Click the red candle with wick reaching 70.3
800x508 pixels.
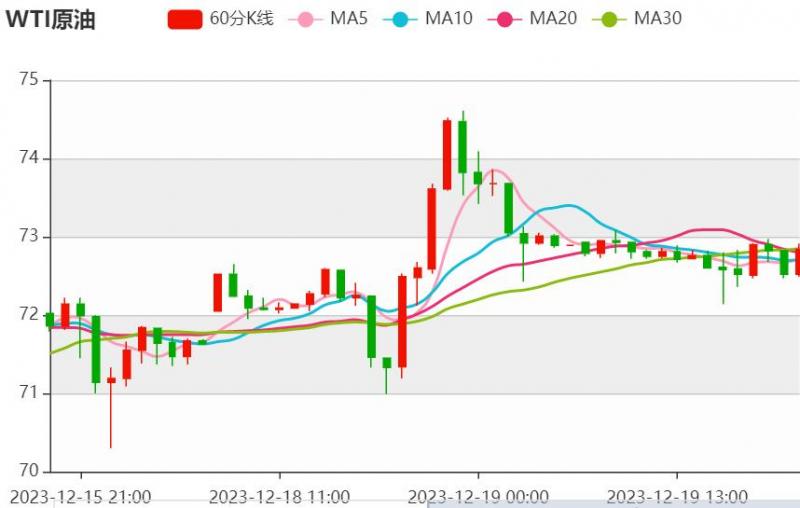pyautogui.click(x=111, y=407)
